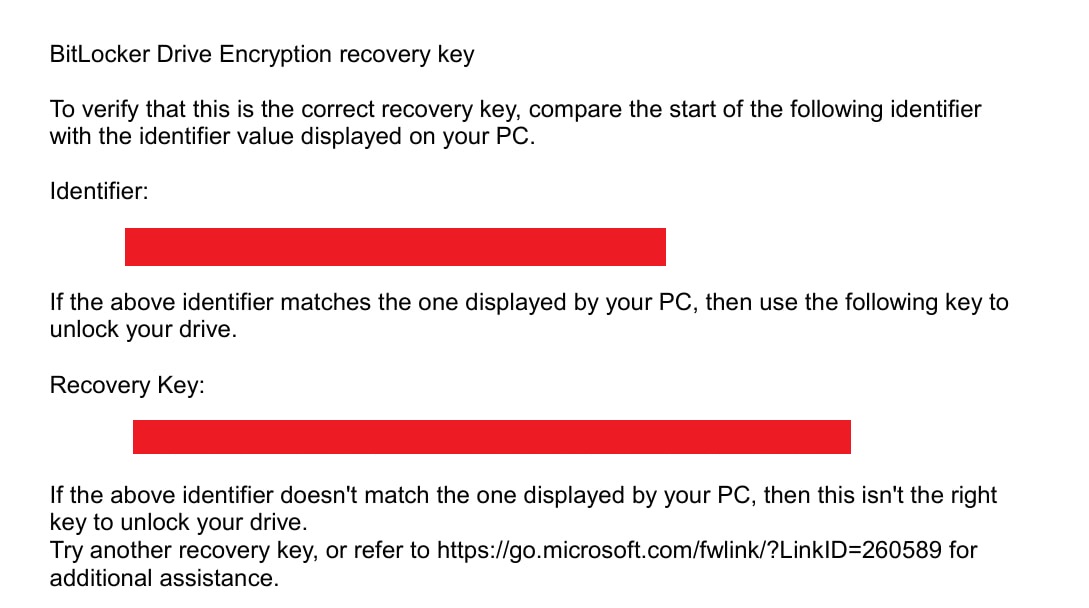
Task: Click the line "with the identifier value displayed"
Action: click(293, 137)
